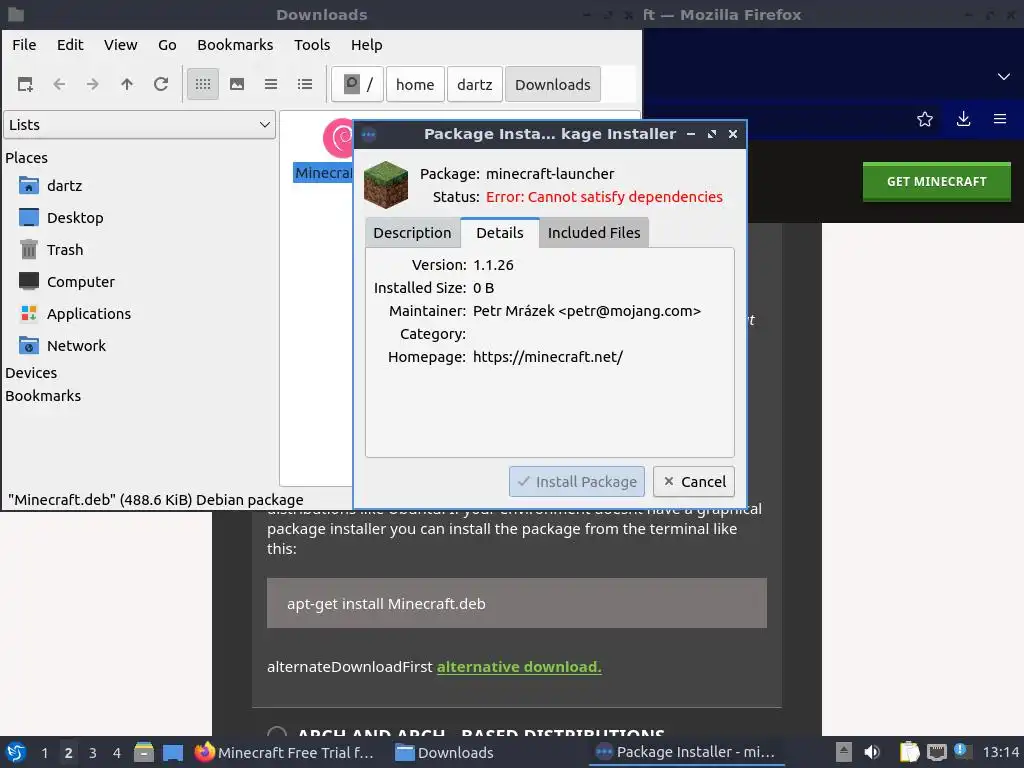Open update notifier tray icon
Image resolution: width=1024 pixels, height=768 pixels.
[x=961, y=751]
